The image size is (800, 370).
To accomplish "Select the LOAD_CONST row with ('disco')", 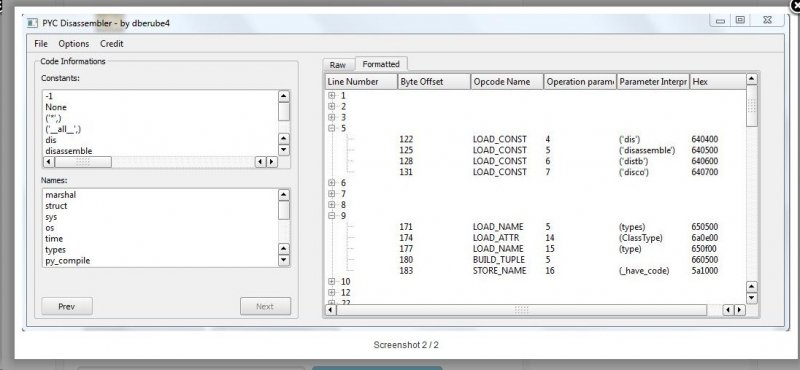I will (536, 172).
